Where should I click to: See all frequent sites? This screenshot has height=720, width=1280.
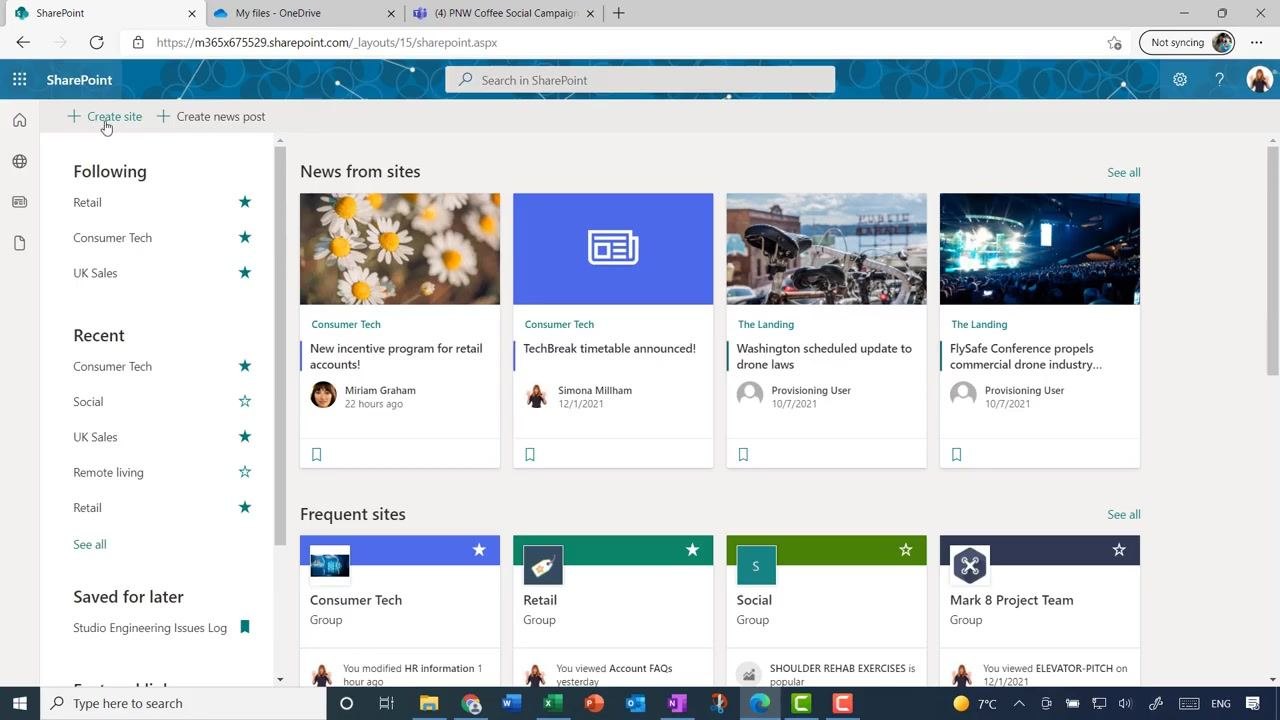[x=1124, y=514]
